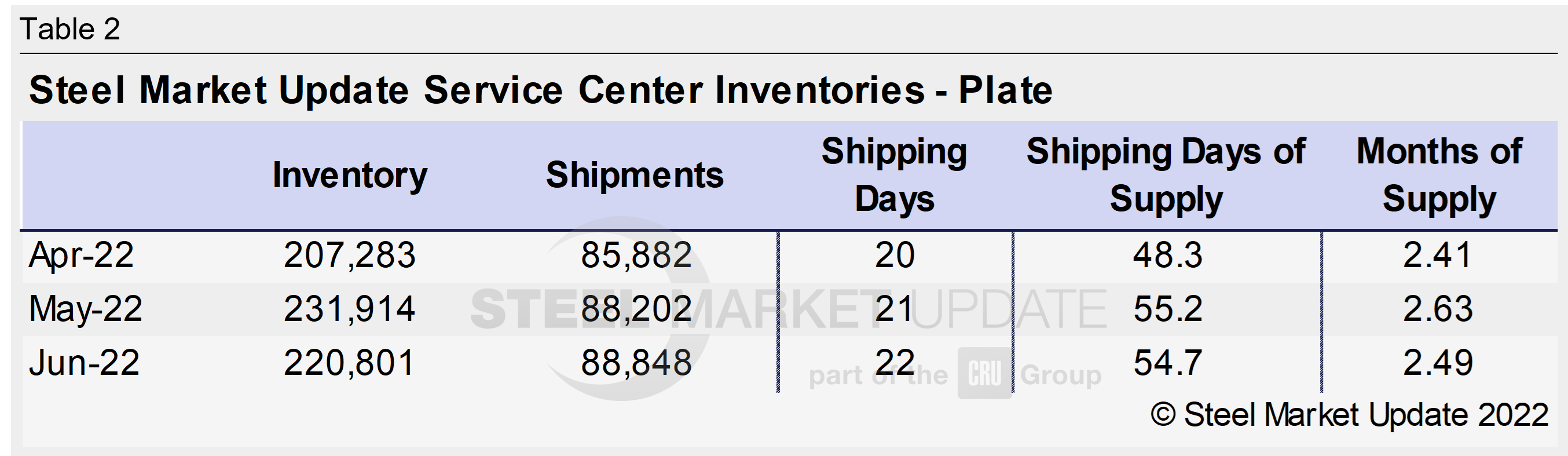Click the 55.2 days of supply cell

click(1167, 309)
